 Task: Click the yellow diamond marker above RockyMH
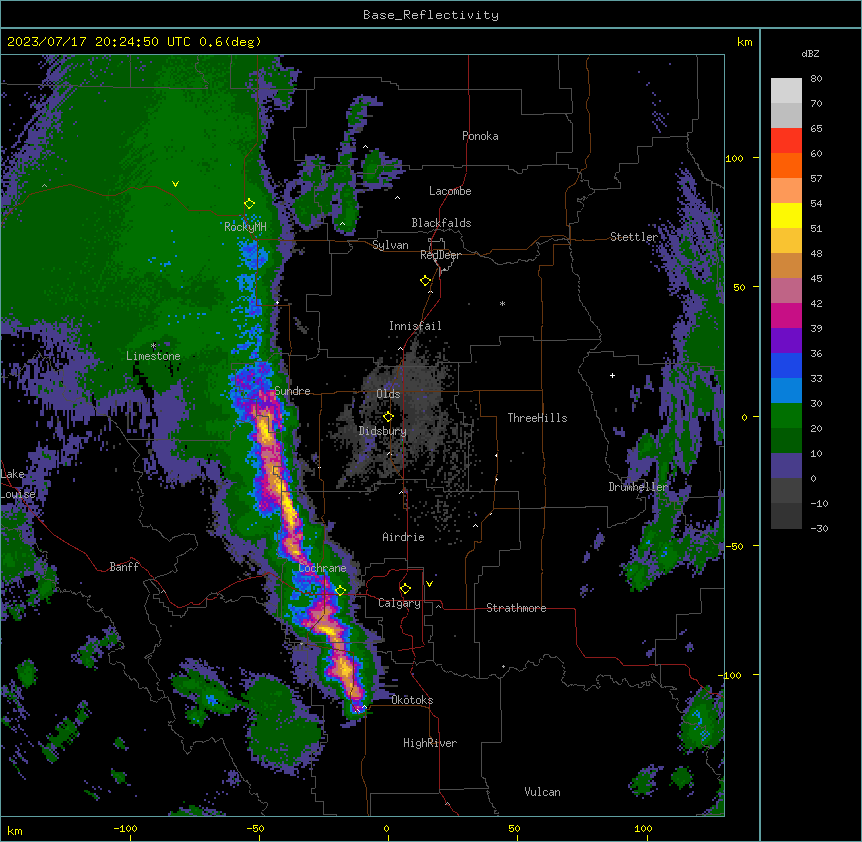pyautogui.click(x=249, y=204)
